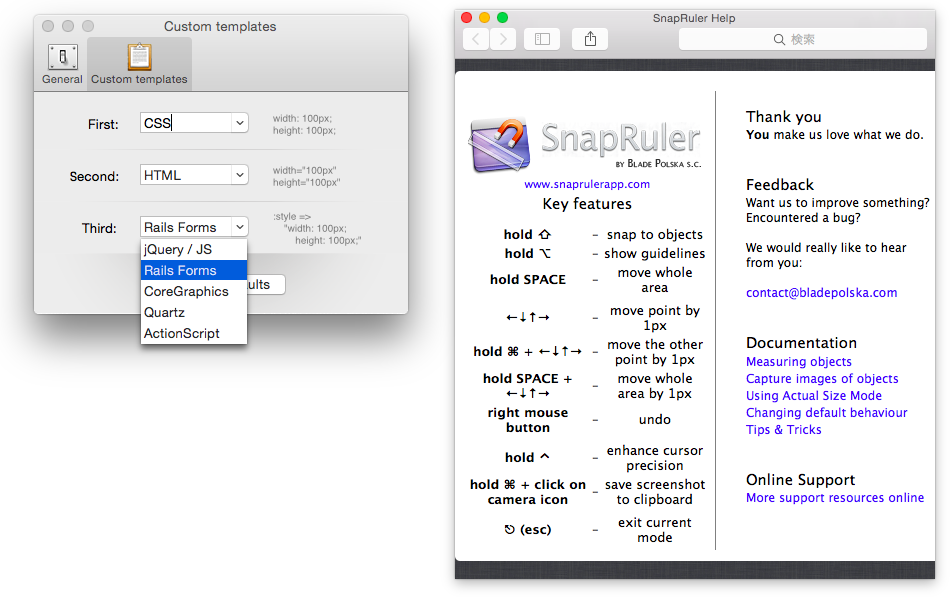Click the Online Support heading
Viewport: 950px width, 603px height.
[x=800, y=480]
